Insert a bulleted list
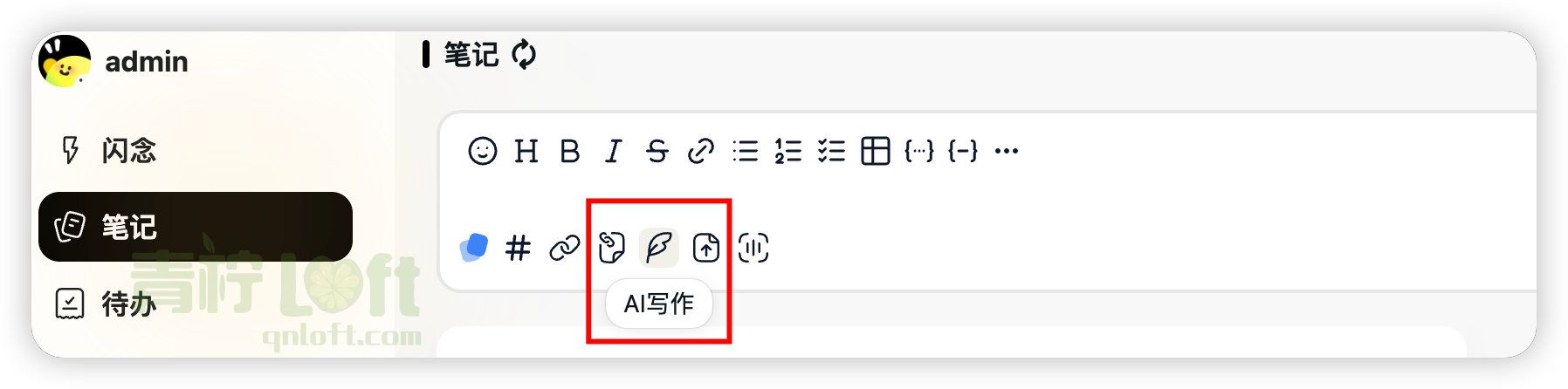 click(745, 151)
